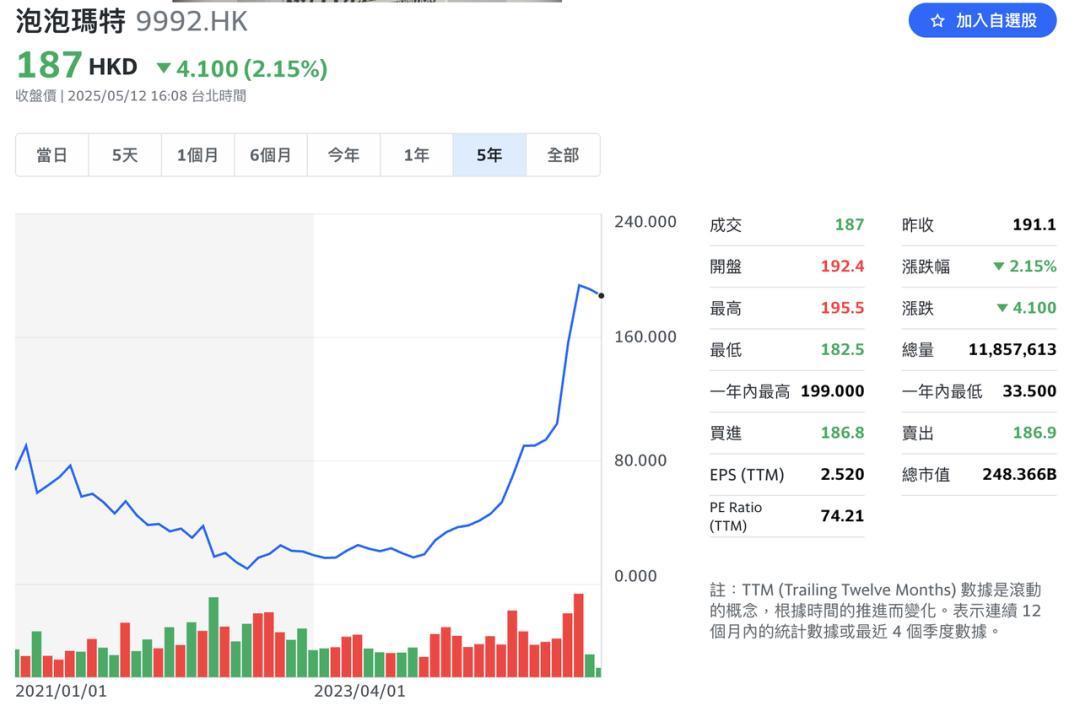This screenshot has height=711, width=1080.
Task: Switch to the 6個月 tab
Action: 271,155
